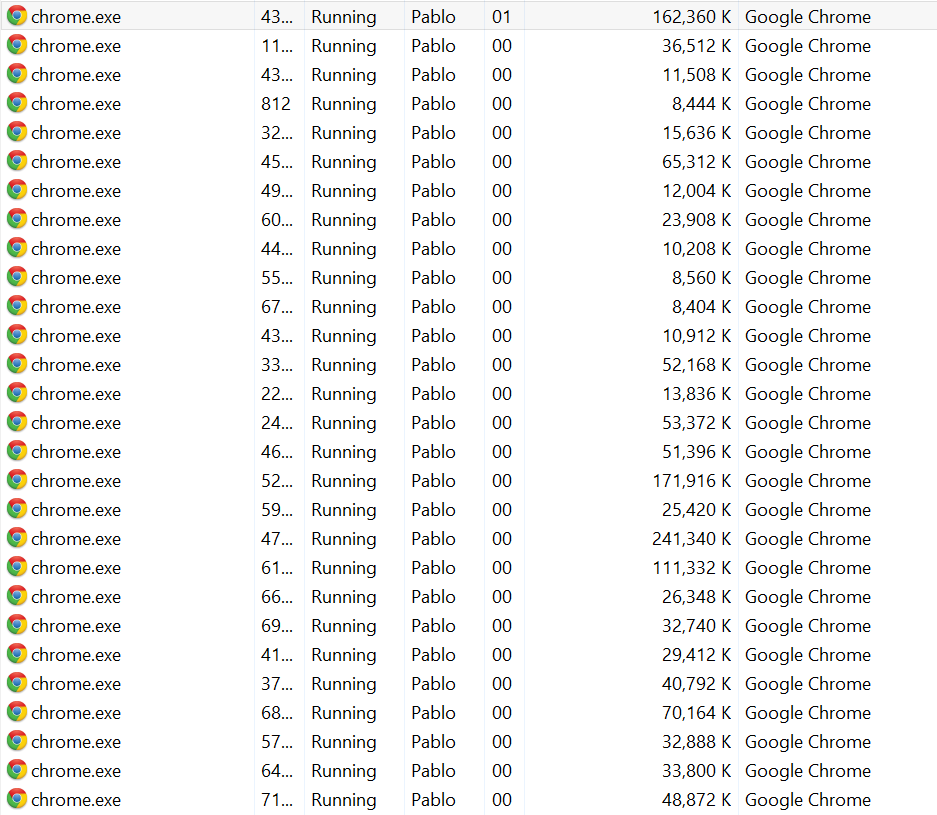Click chrome.exe name in the 8,560 K row

76,278
